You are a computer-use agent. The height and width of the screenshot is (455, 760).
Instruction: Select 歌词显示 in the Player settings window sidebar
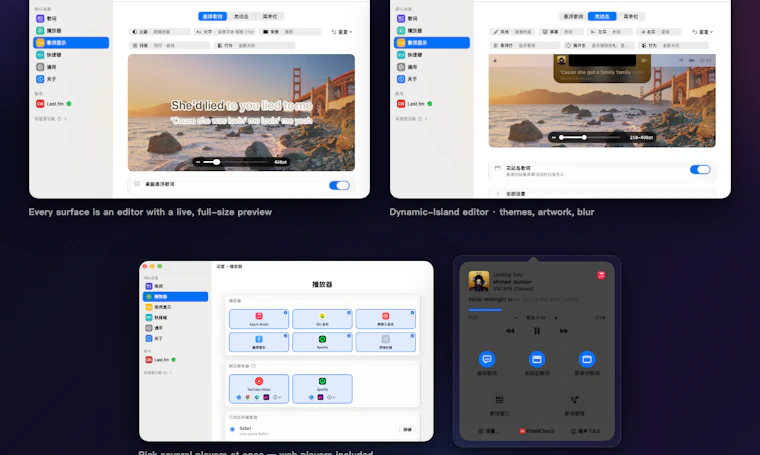coord(175,307)
